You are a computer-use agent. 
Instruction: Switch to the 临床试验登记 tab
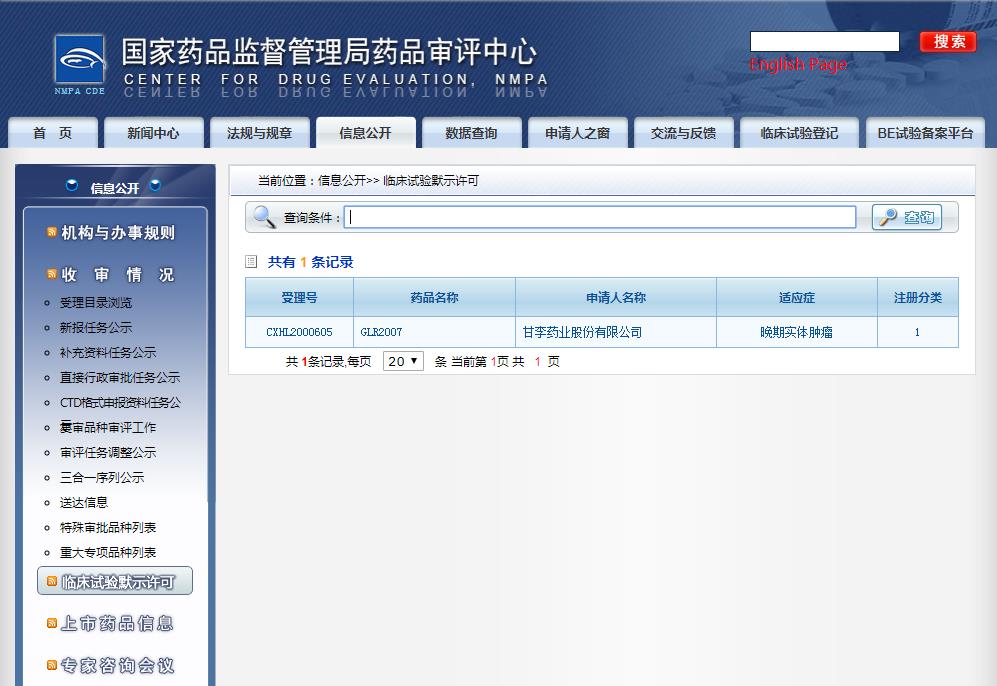tap(798, 133)
